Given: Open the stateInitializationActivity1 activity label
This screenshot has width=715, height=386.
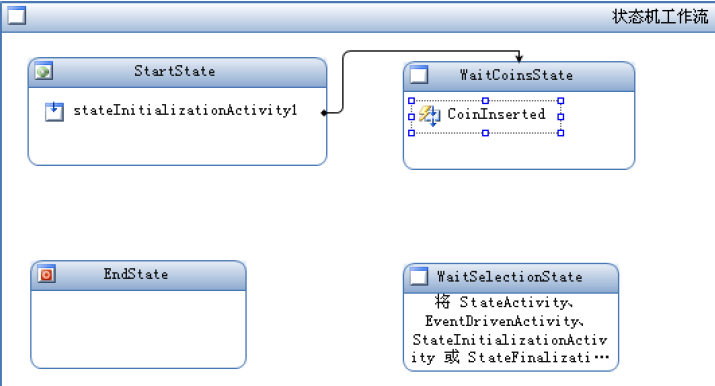Looking at the screenshot, I should click(x=185, y=110).
